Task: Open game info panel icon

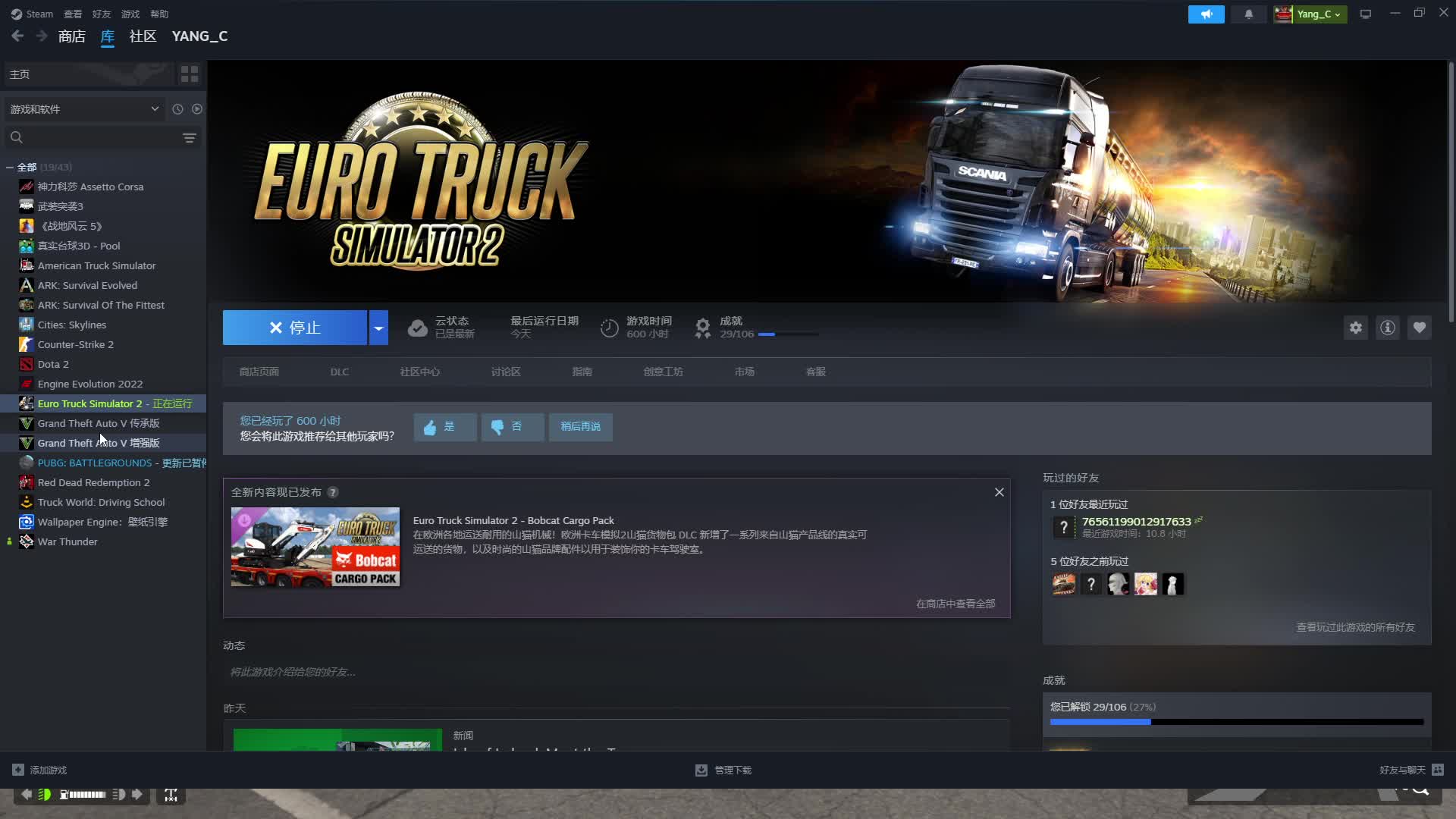Action: point(1387,328)
